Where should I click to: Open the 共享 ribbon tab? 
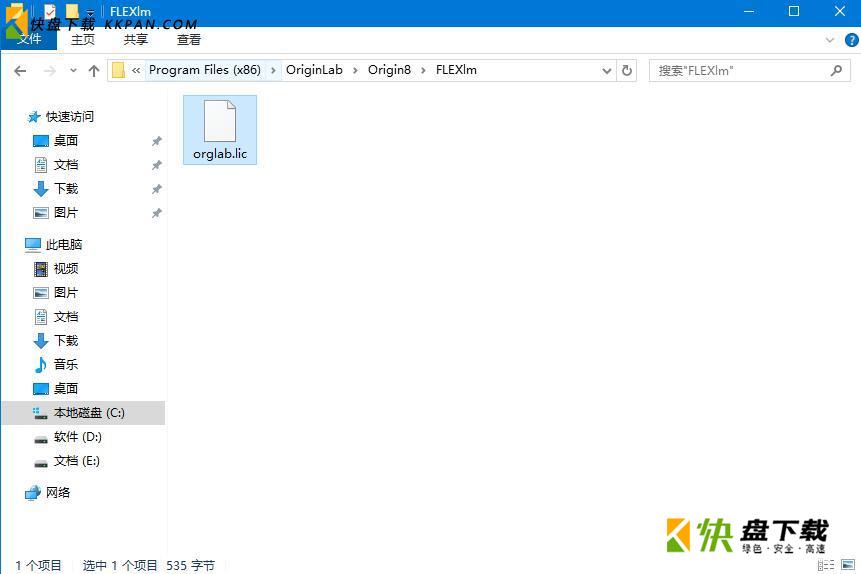pos(136,40)
